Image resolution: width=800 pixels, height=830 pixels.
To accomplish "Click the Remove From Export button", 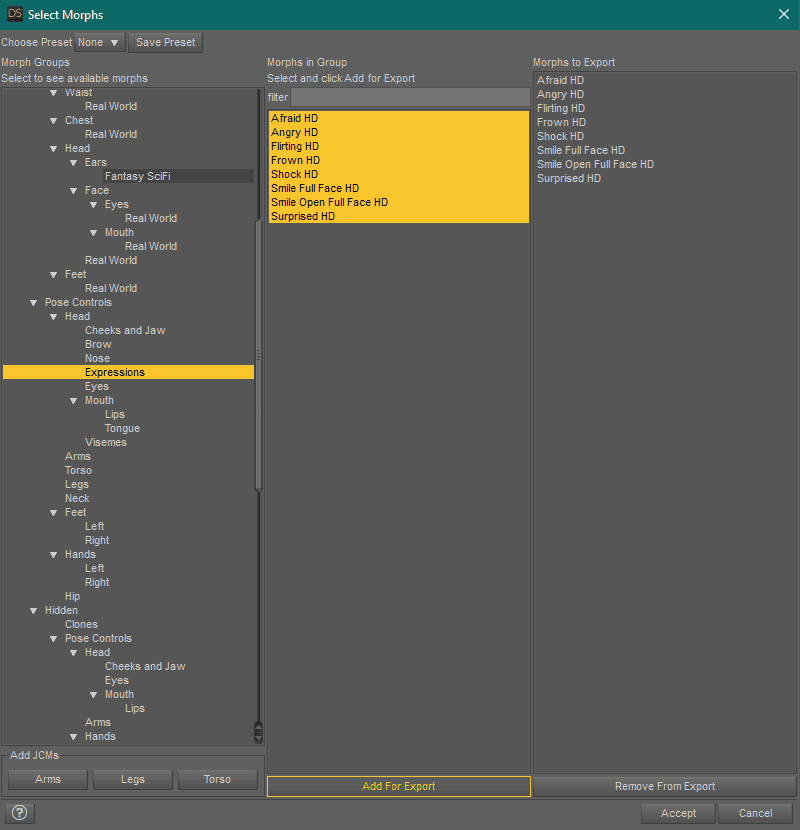I will click(664, 786).
